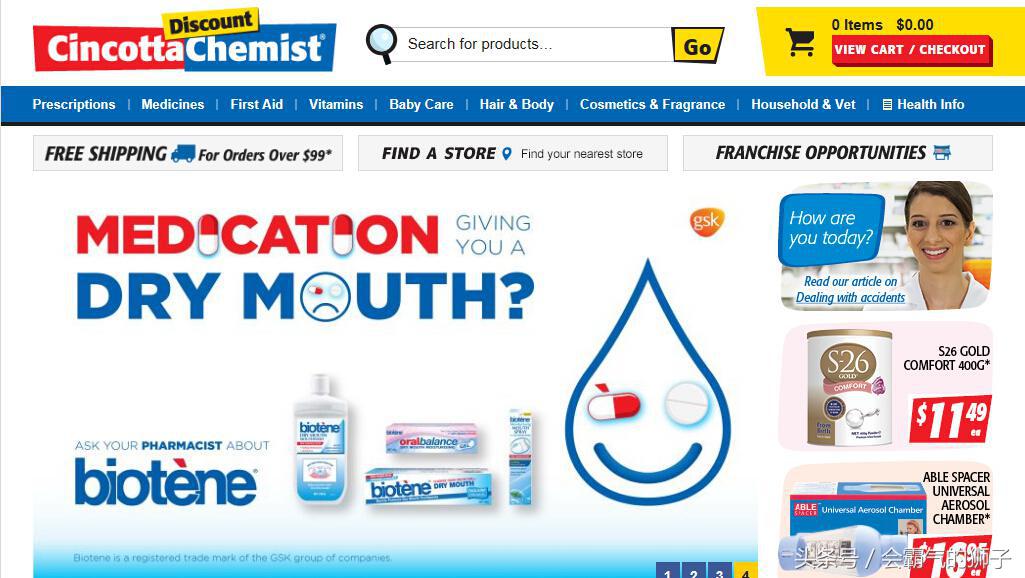Click in the Search for products field

point(533,44)
